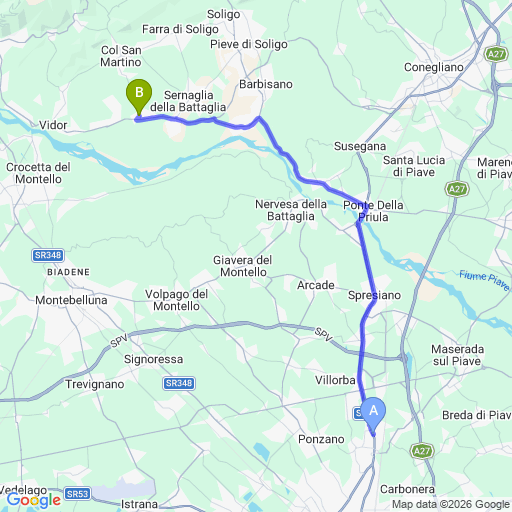
Task: Click the SR53 road shield
Action: pos(77,494)
